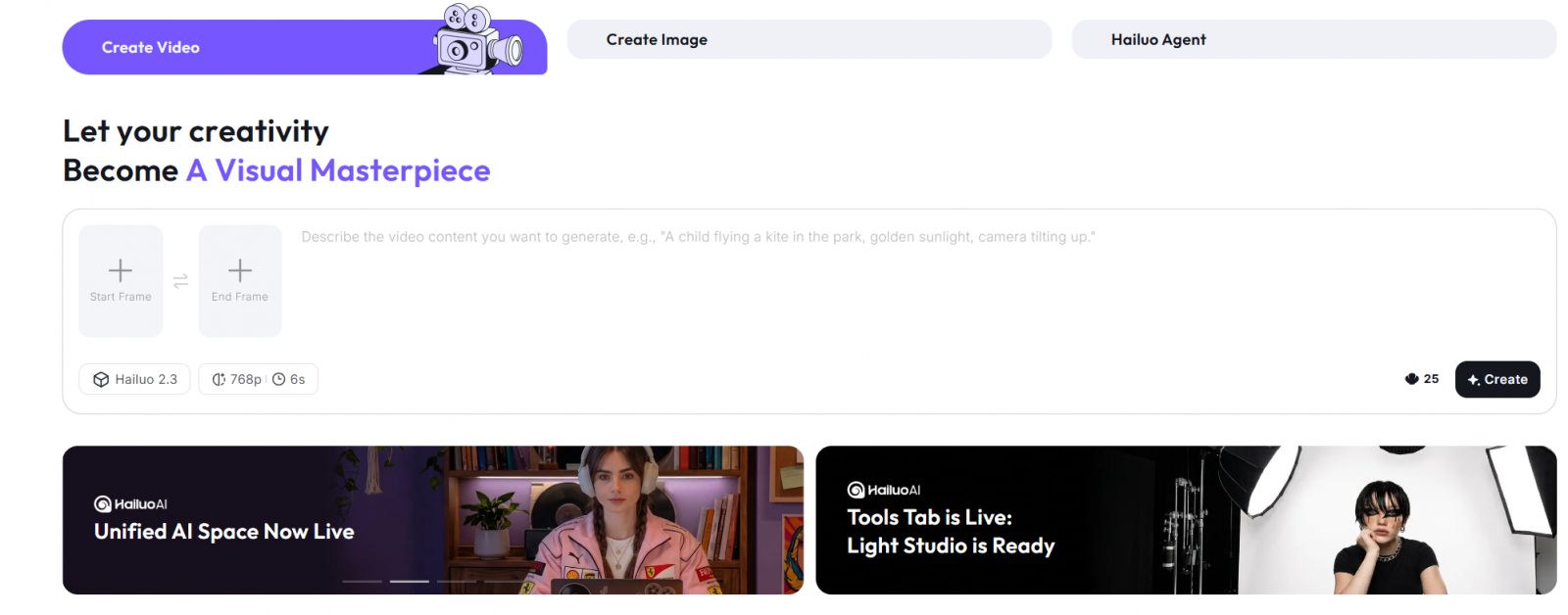The width and height of the screenshot is (1568, 615).
Task: Add an End Frame image
Action: click(240, 281)
